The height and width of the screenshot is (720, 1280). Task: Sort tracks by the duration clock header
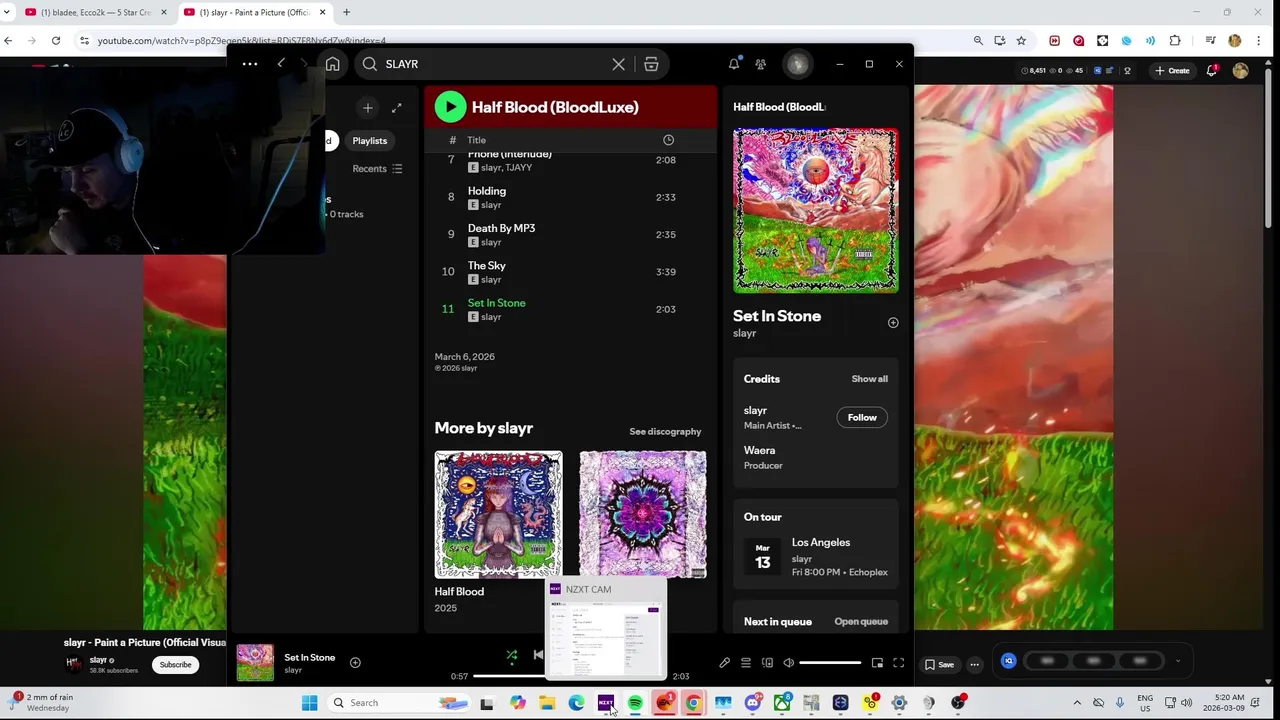668,140
